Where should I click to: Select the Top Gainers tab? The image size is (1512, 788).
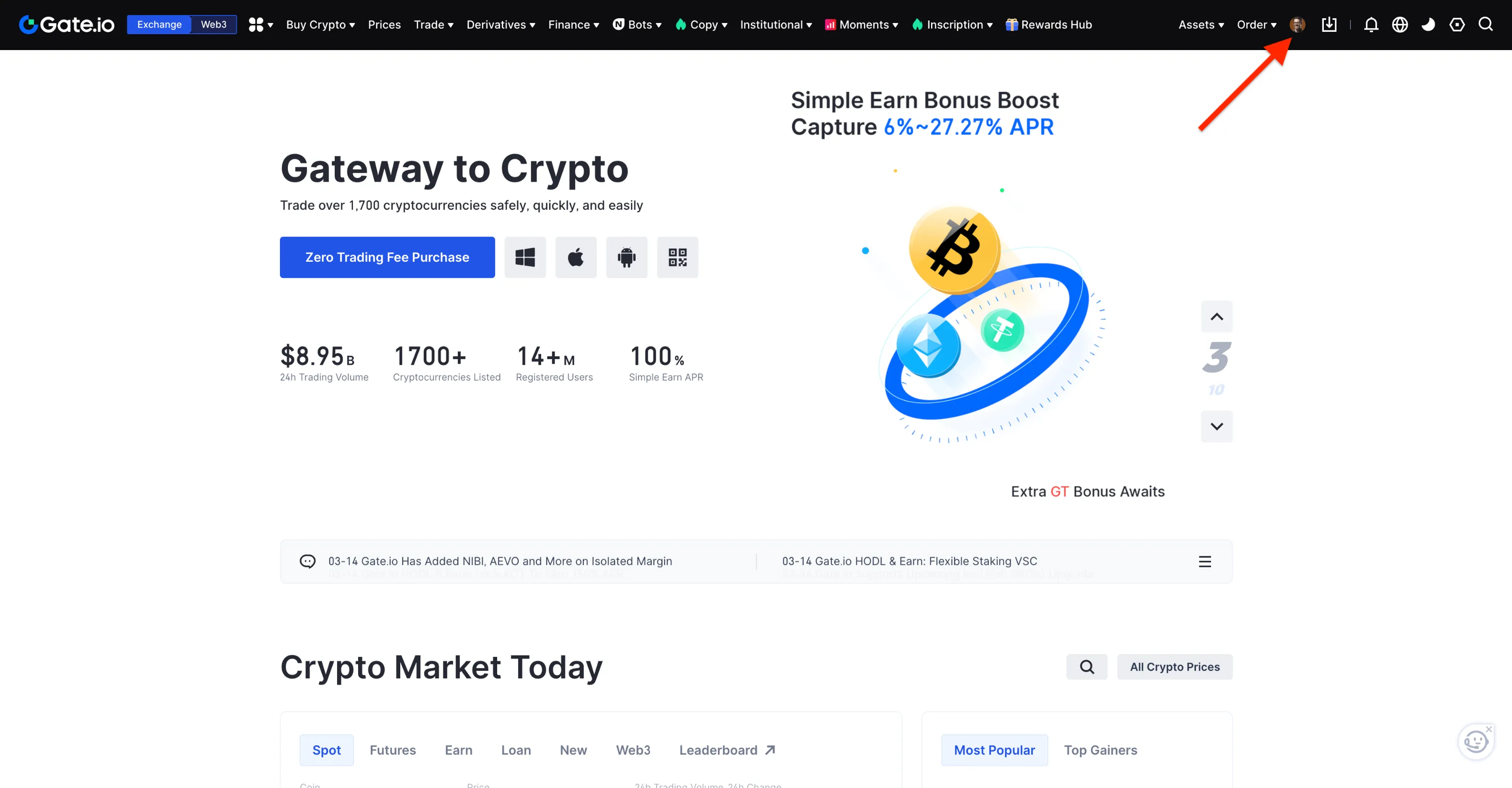pyautogui.click(x=1100, y=750)
